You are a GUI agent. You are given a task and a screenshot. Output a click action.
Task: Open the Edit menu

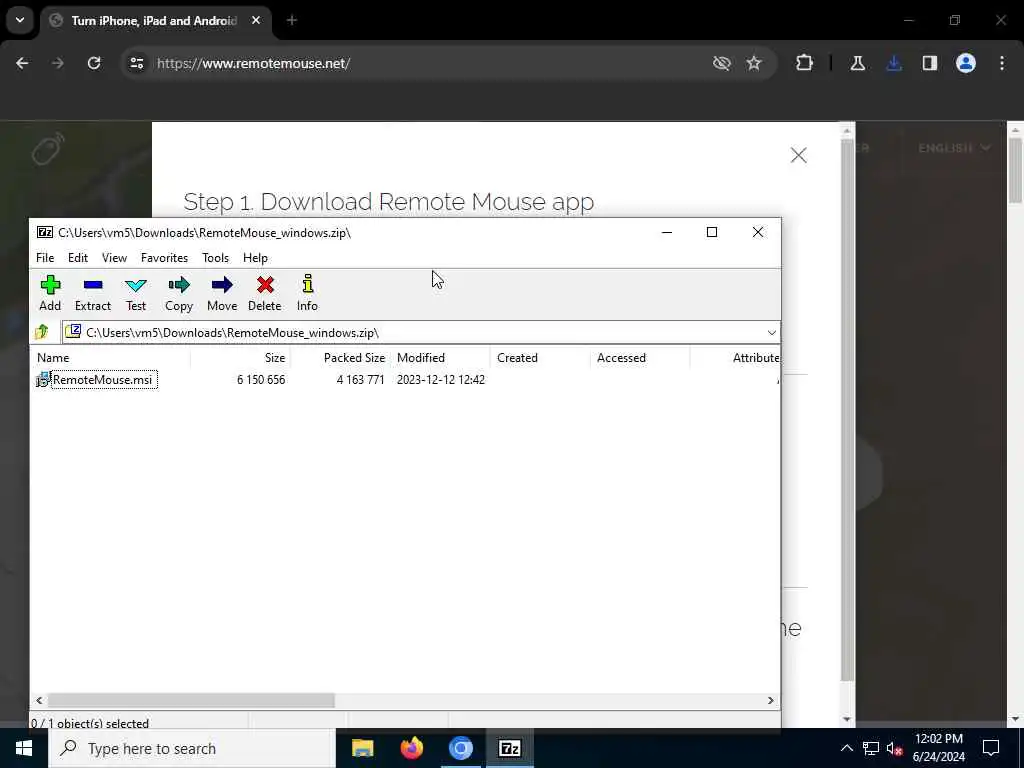[78, 258]
